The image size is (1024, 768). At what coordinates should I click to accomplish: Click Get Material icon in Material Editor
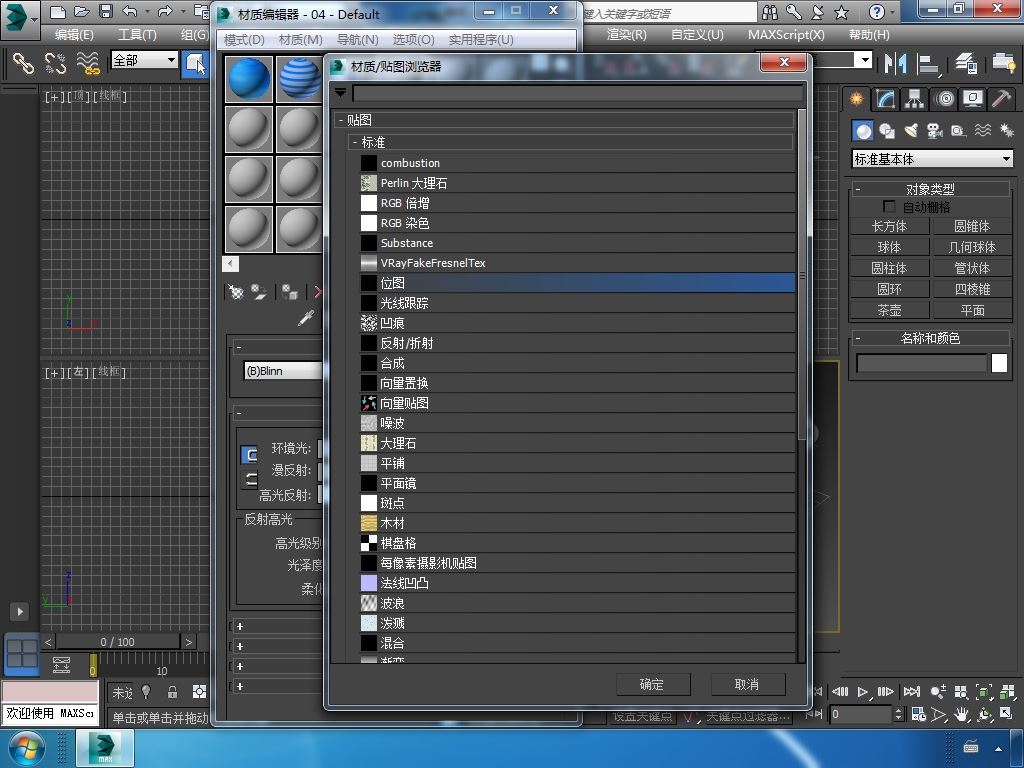click(x=236, y=292)
